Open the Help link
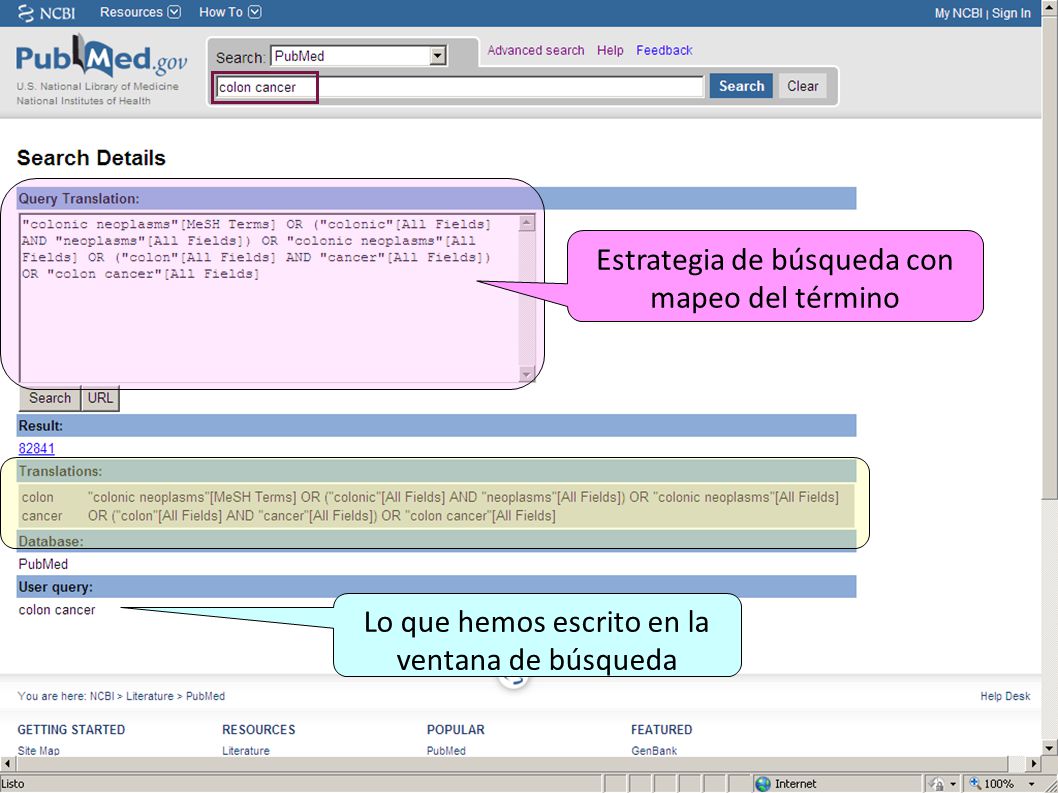 click(x=610, y=51)
